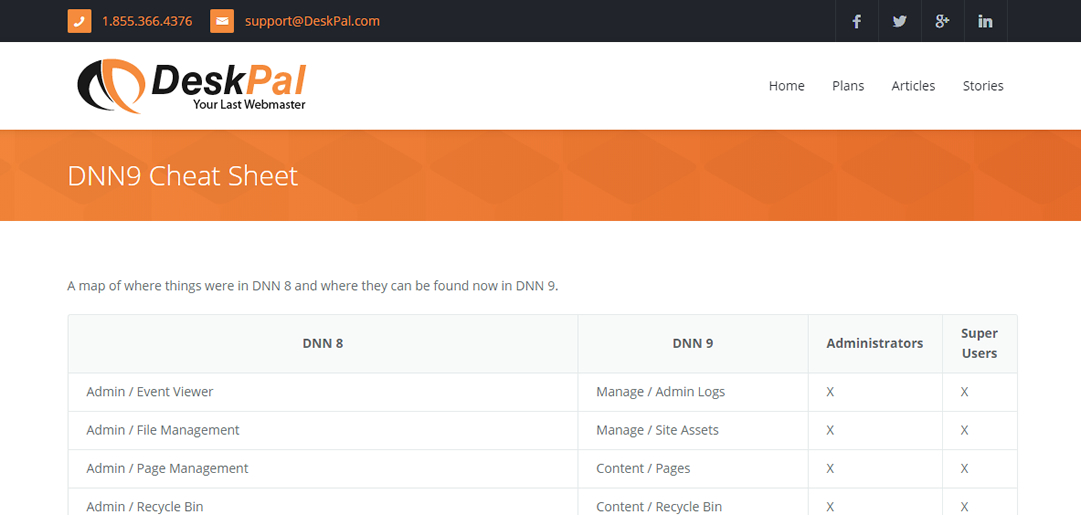Click the Admin / Event Viewer cell

[x=150, y=392]
